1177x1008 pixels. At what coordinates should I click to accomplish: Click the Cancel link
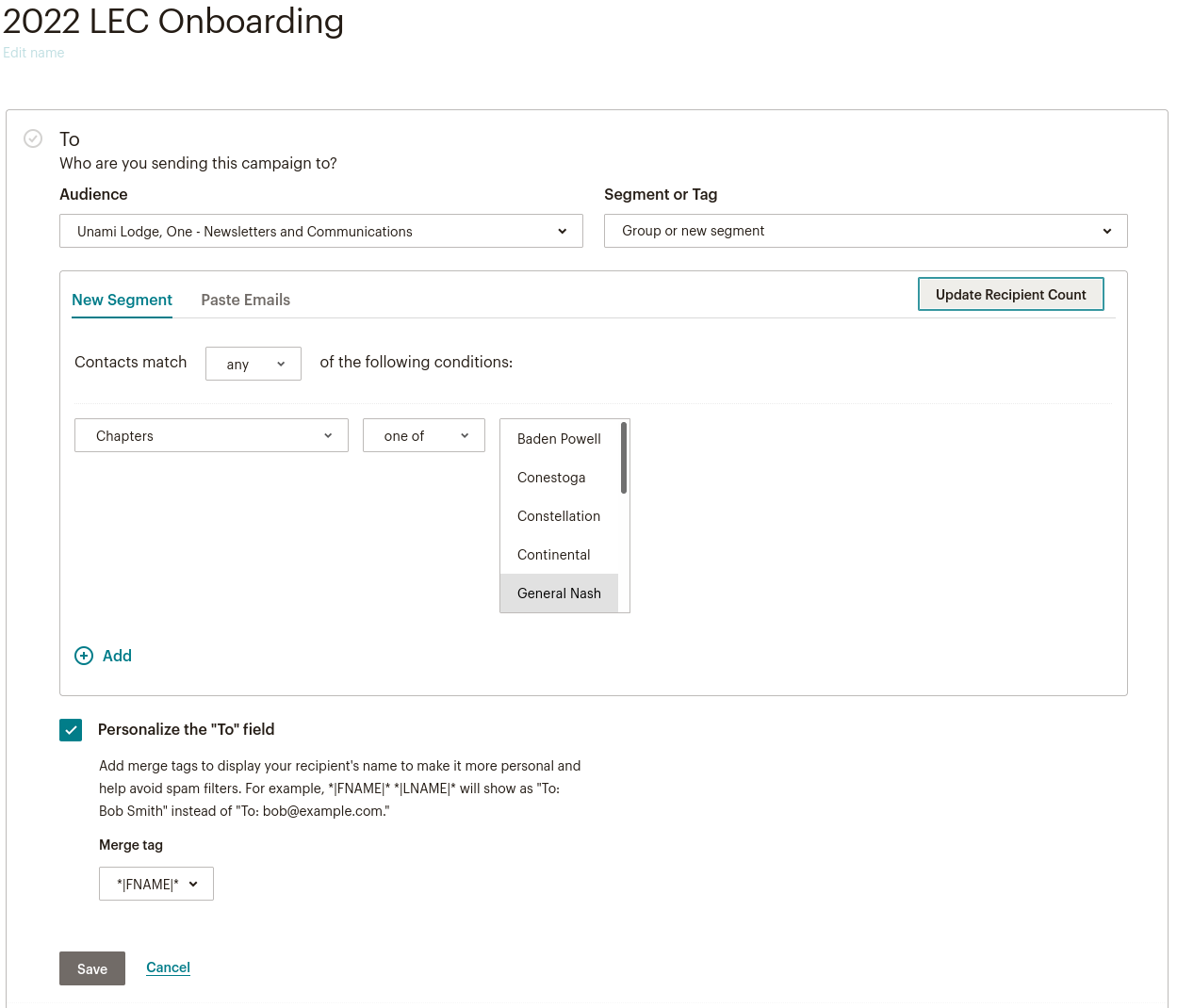(168, 967)
